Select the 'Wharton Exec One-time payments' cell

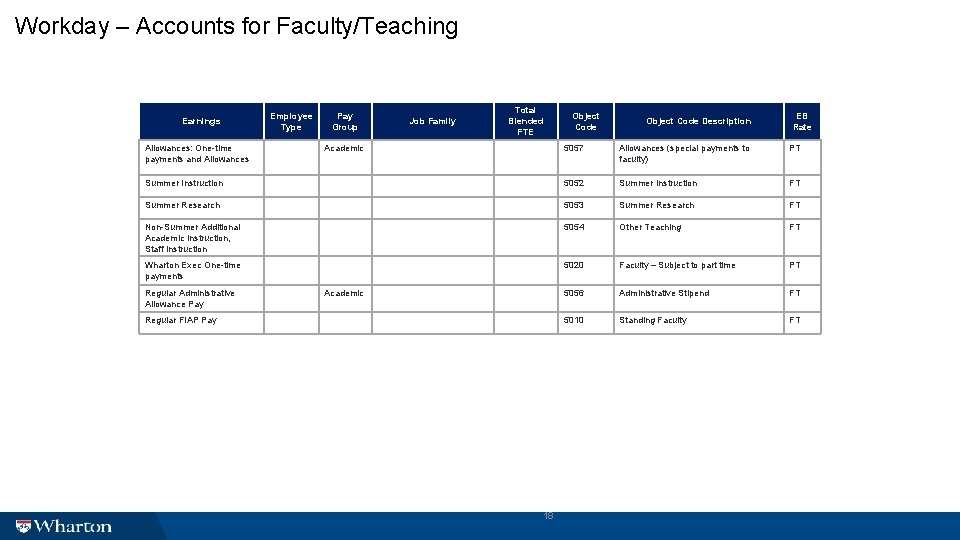(201, 271)
